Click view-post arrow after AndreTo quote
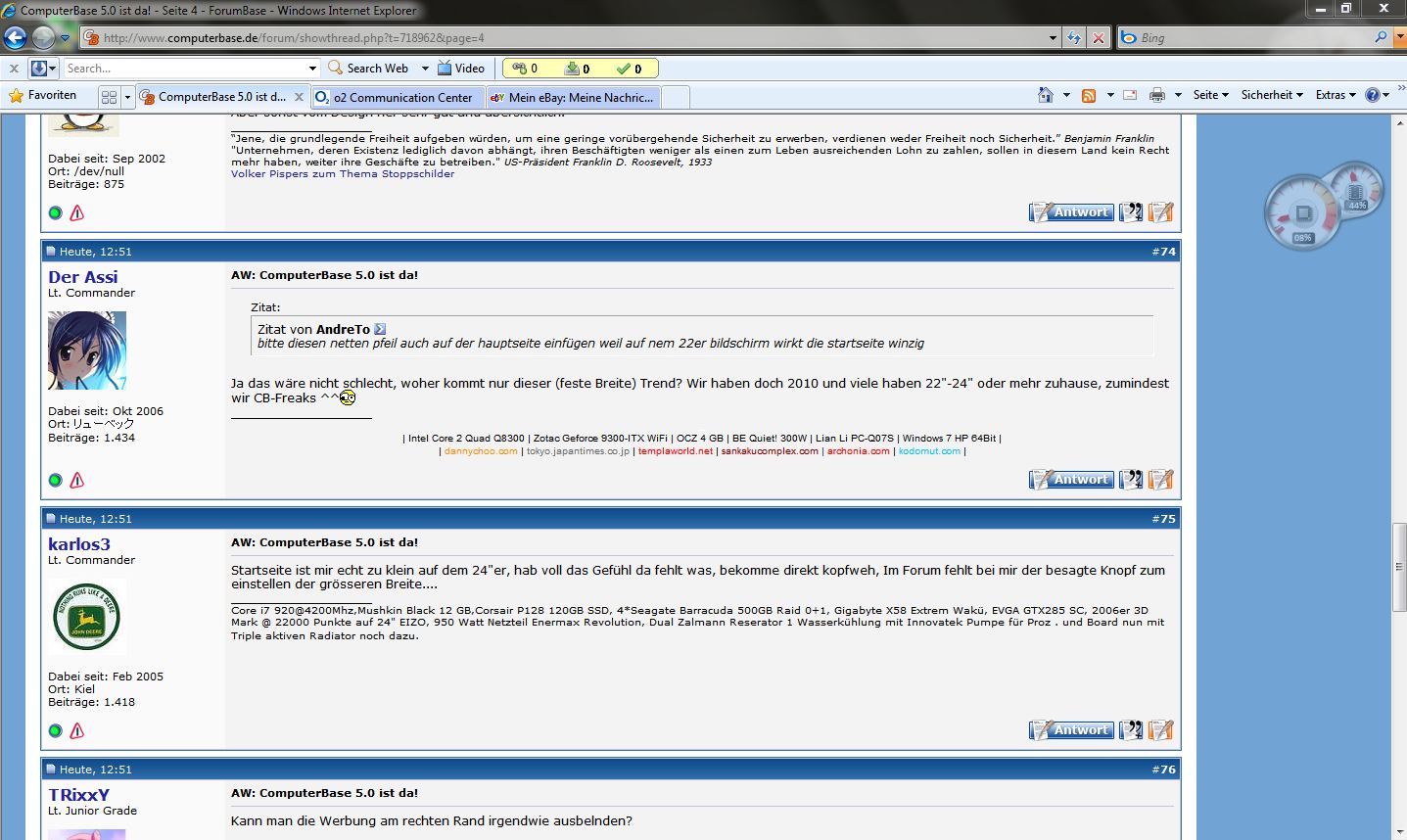The width and height of the screenshot is (1407, 840). click(x=380, y=330)
